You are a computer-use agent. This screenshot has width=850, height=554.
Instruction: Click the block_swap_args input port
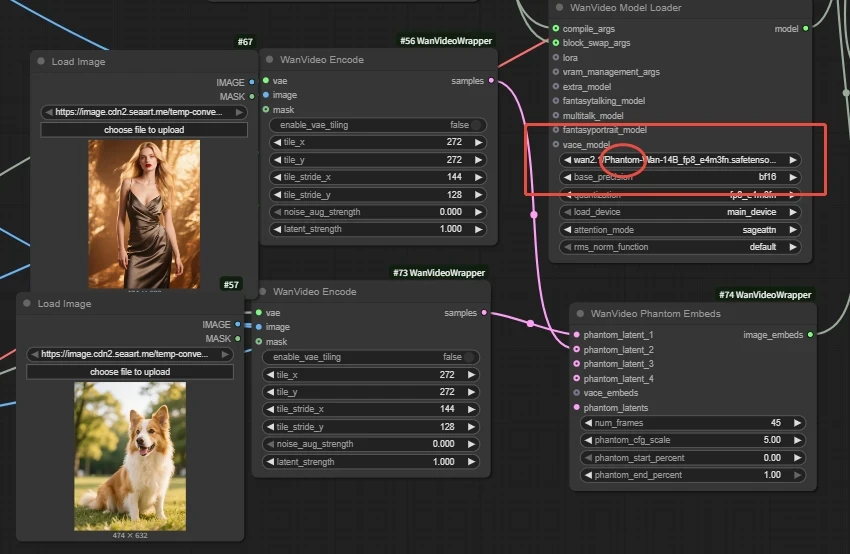coord(556,43)
